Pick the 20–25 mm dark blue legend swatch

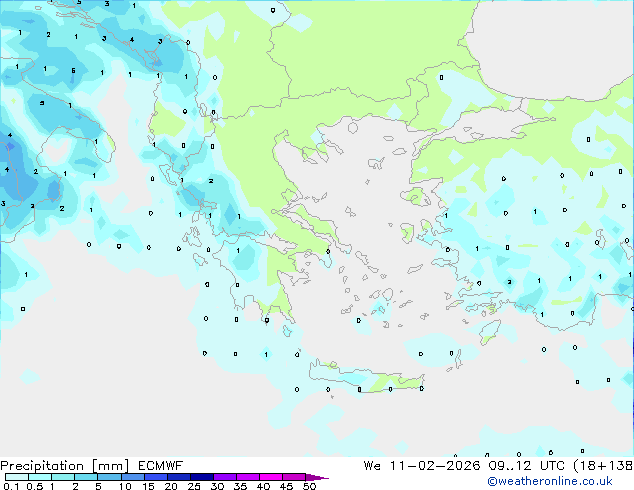coord(179,477)
